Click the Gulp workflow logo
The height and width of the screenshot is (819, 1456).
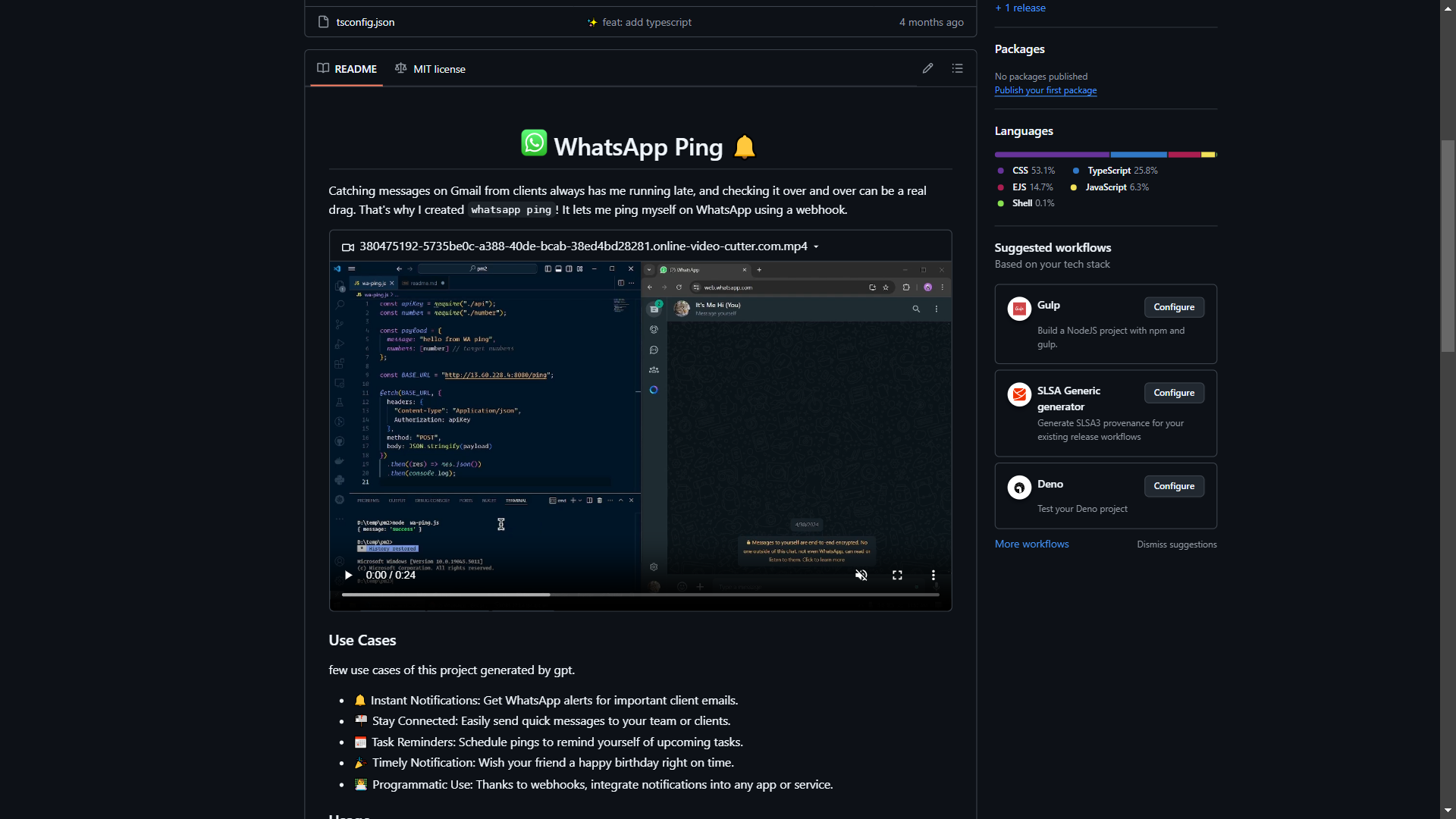pos(1019,309)
